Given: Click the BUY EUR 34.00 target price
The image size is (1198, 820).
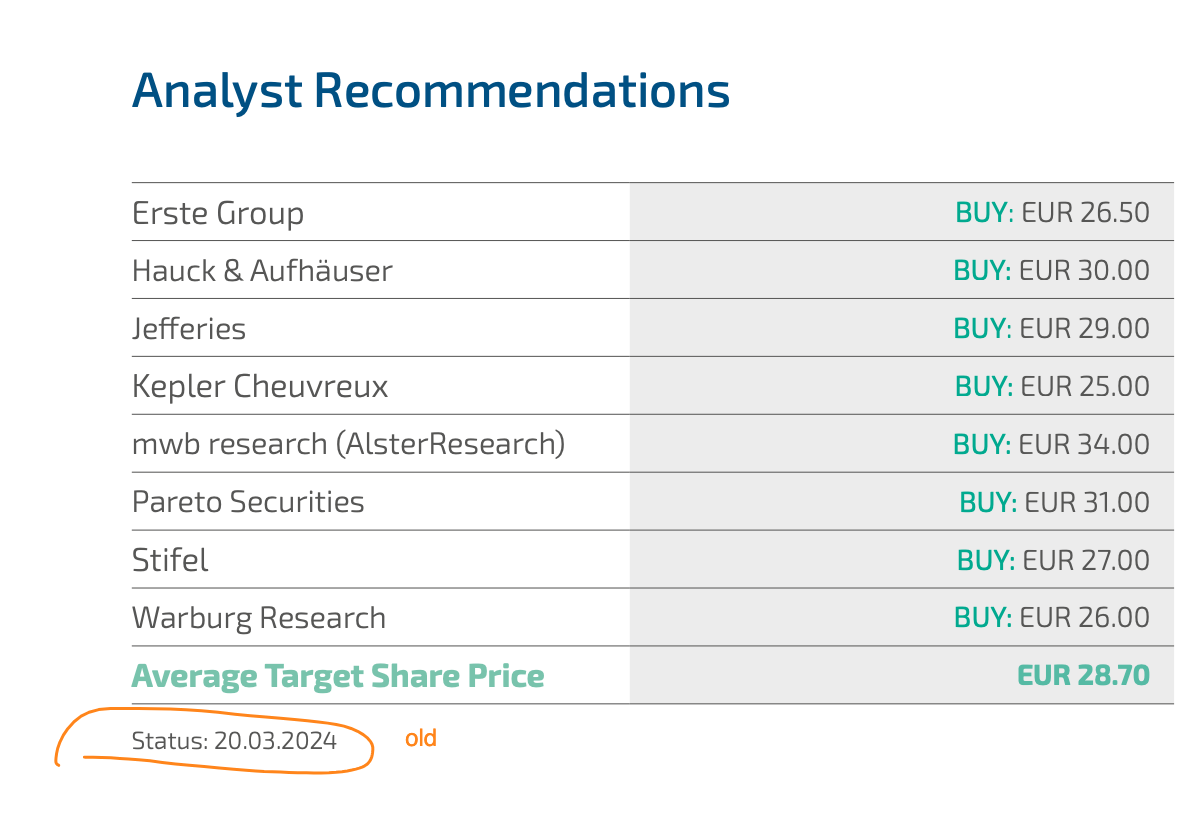Looking at the screenshot, I should point(1051,444).
